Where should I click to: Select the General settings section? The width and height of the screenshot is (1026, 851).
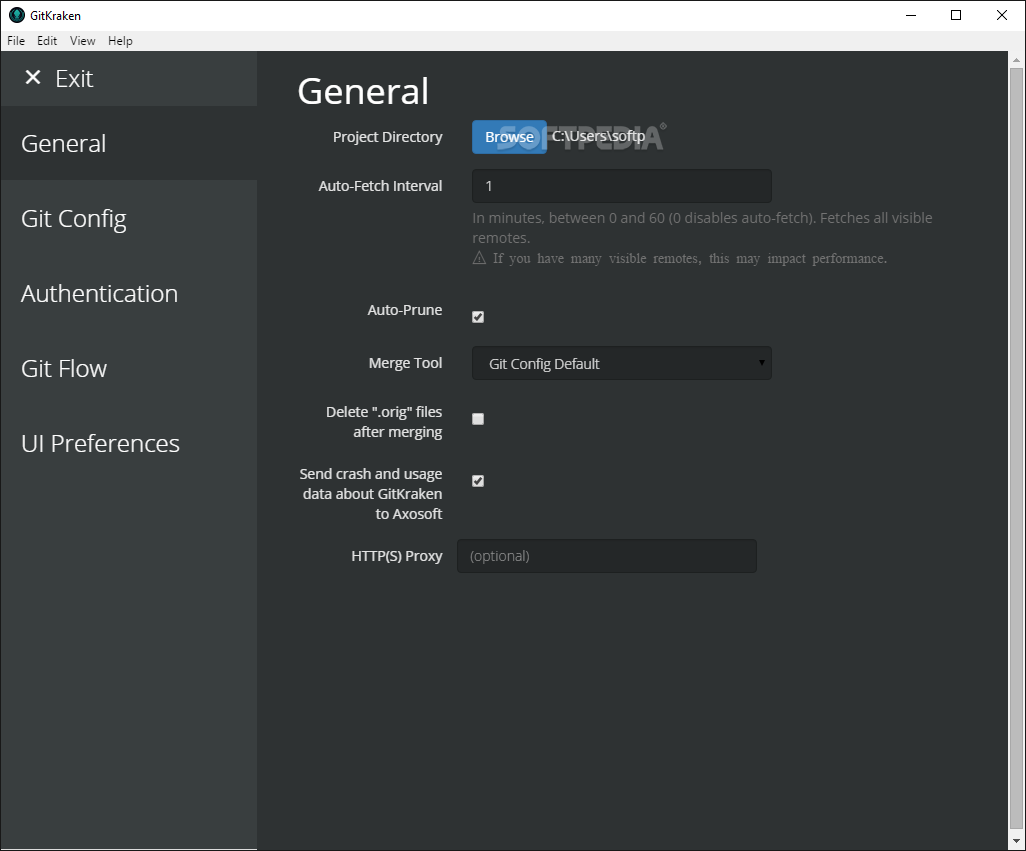coord(129,143)
